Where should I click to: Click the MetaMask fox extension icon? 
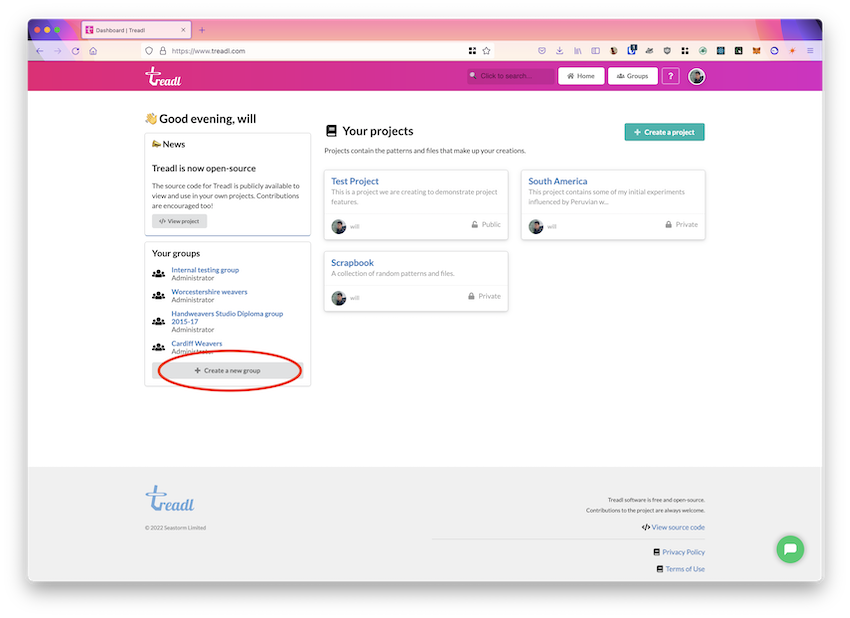[756, 51]
